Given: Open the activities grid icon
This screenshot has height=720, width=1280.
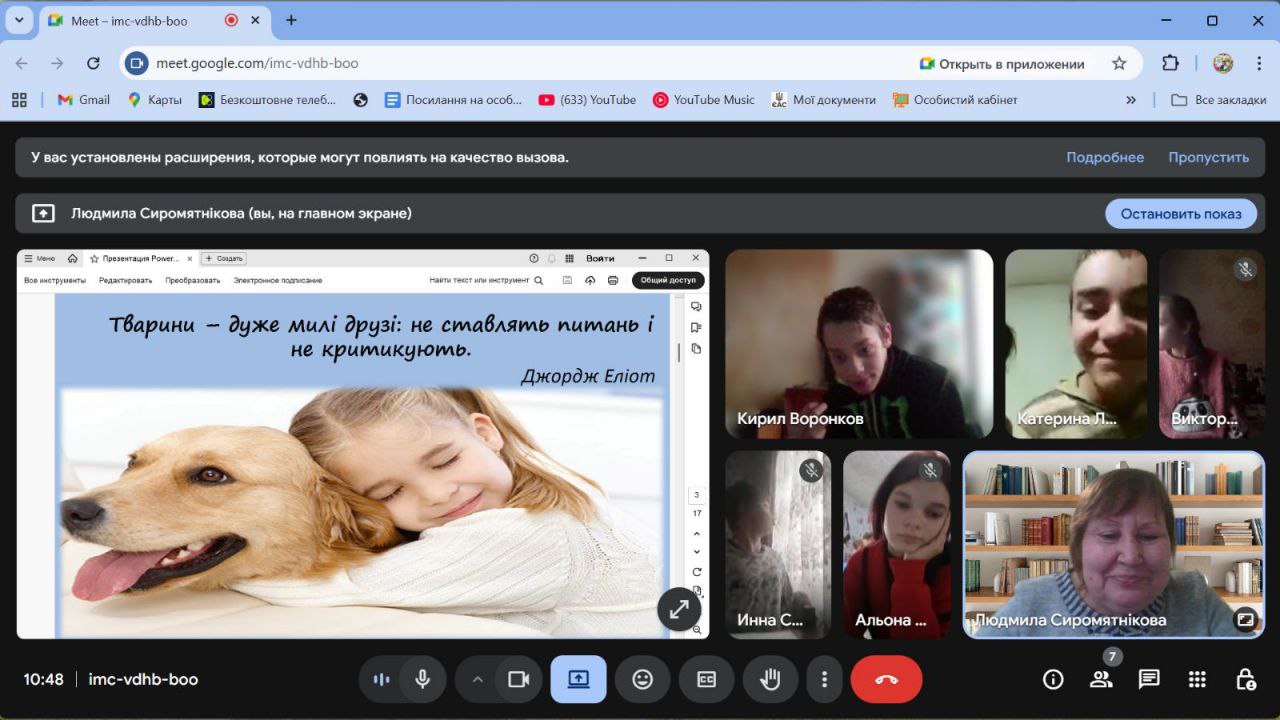Looking at the screenshot, I should (1197, 679).
